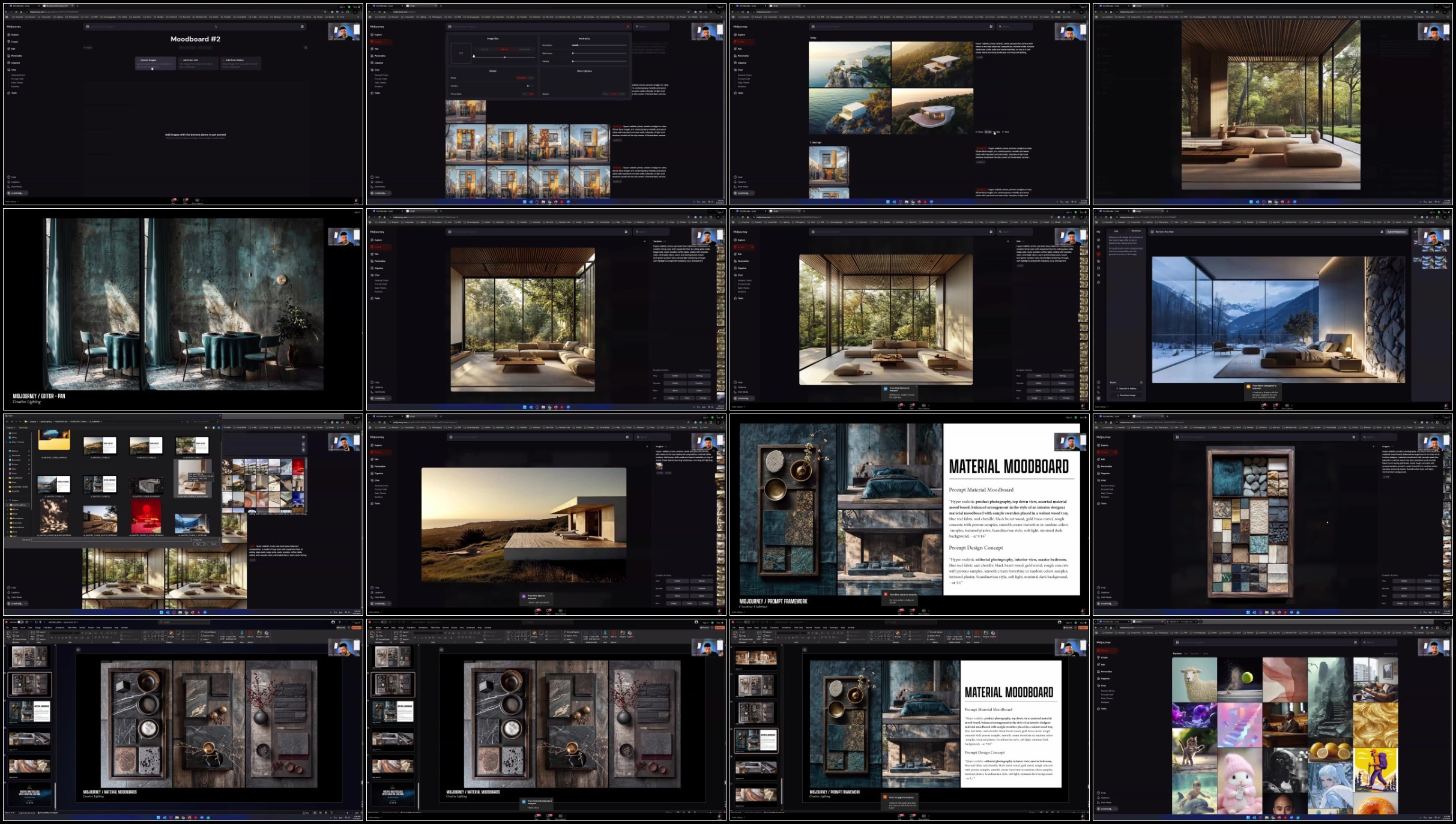Screen dimensions: 1456x824
Task: Toggle Dark Mode in the Moodboard #2 frame sidebar
Action: pos(14,187)
